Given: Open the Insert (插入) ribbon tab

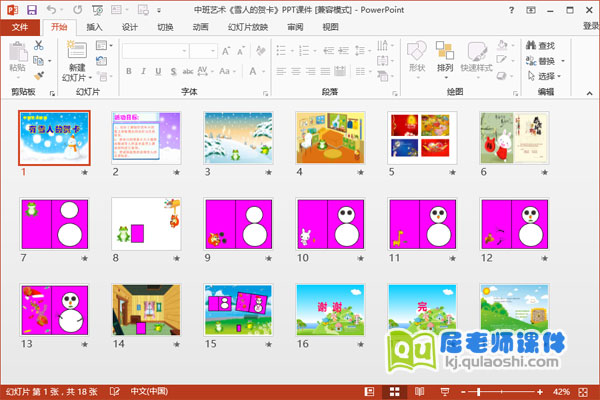Looking at the screenshot, I should (x=94, y=28).
